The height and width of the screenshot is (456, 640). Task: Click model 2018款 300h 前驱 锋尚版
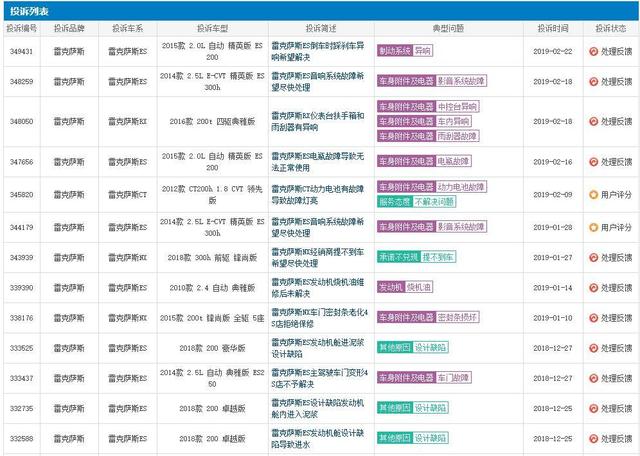point(212,258)
